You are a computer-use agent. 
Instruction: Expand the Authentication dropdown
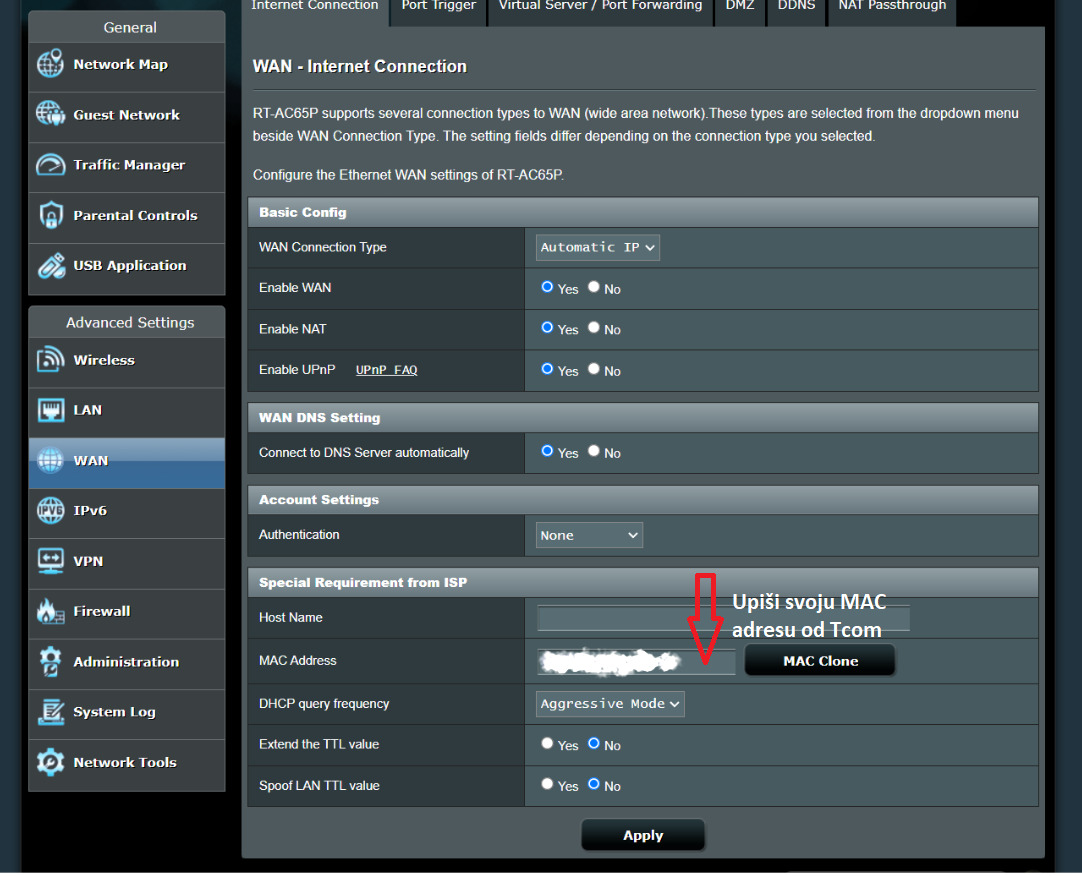(x=589, y=535)
